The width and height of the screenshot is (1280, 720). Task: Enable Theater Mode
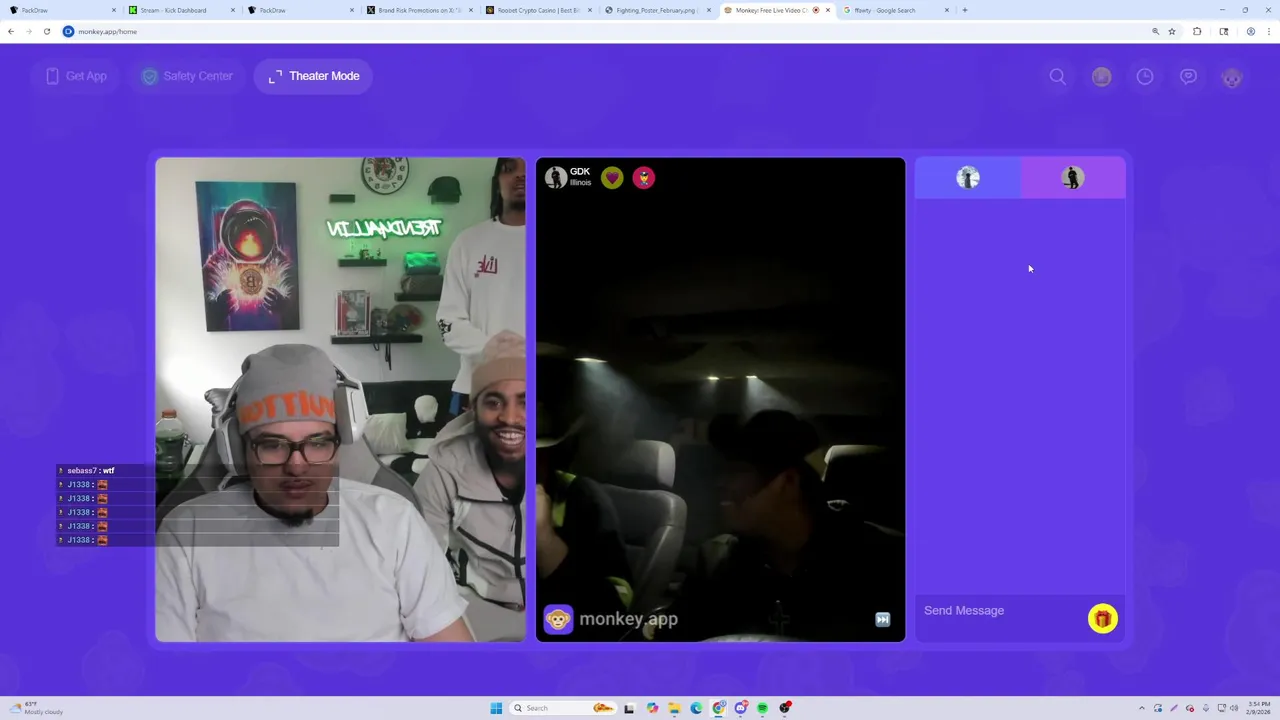coord(313,76)
